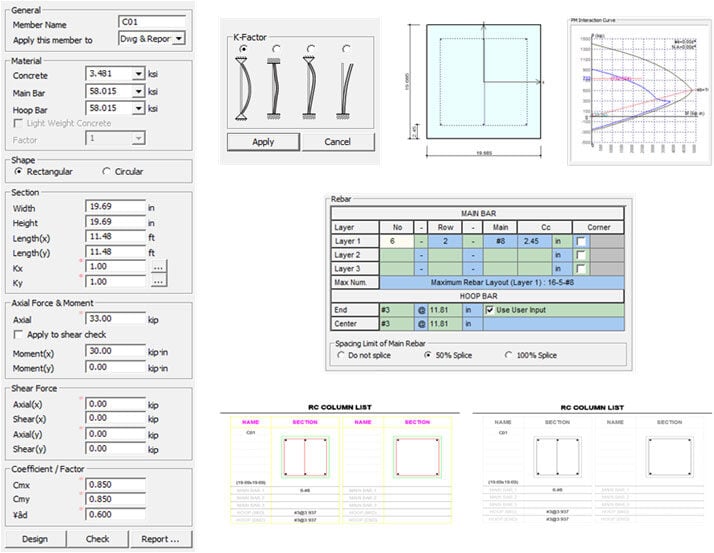This screenshot has height=553, width=714.
Task: Open the Kx browse button
Action: point(159,267)
